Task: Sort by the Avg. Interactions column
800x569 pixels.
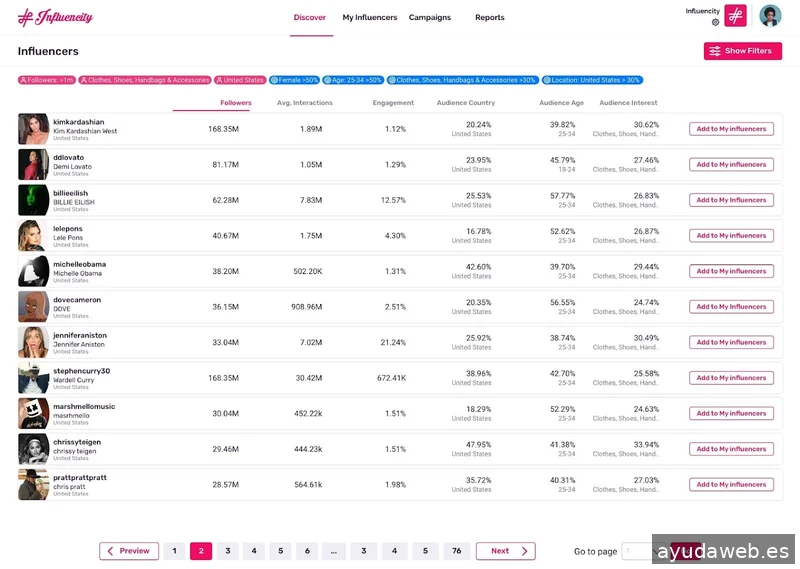Action: [x=305, y=103]
